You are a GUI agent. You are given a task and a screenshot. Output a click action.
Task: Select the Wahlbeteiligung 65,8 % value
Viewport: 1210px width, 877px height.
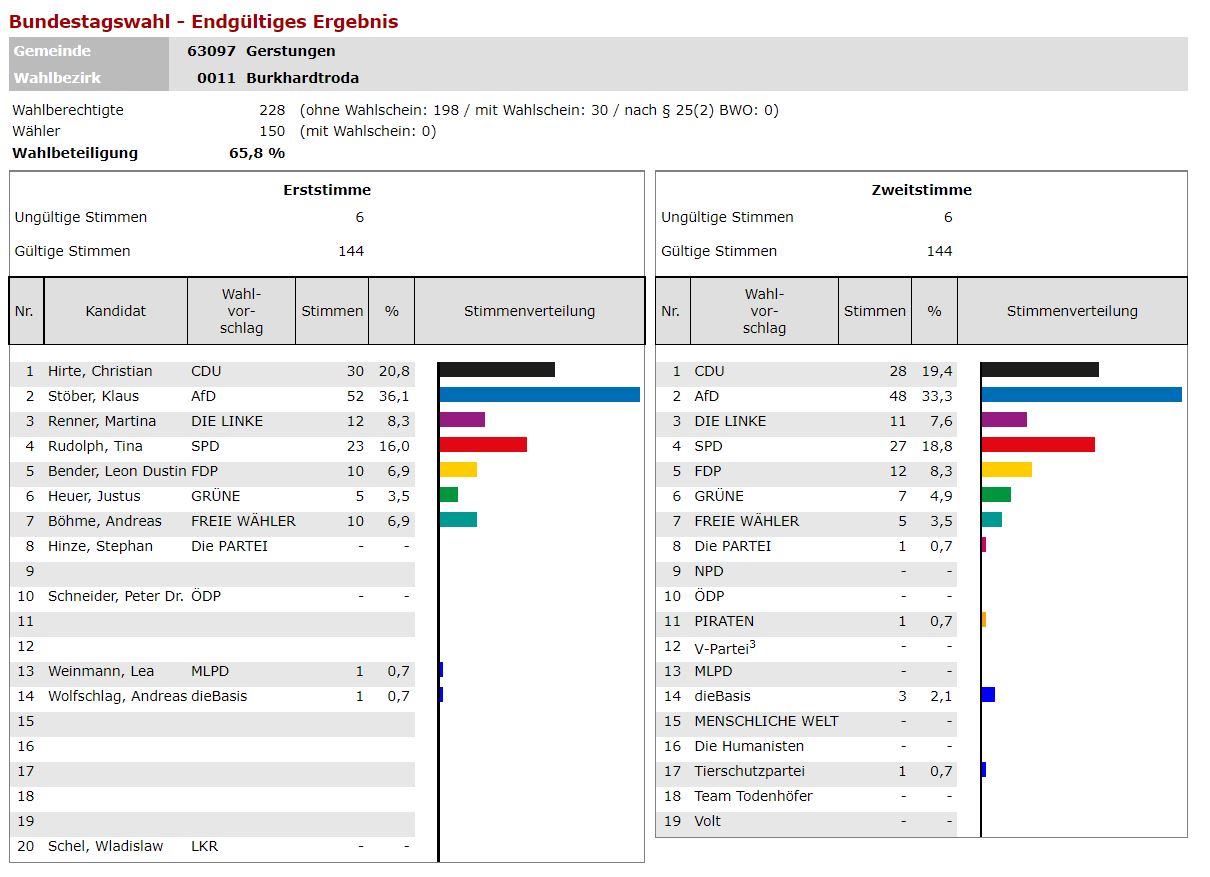257,153
